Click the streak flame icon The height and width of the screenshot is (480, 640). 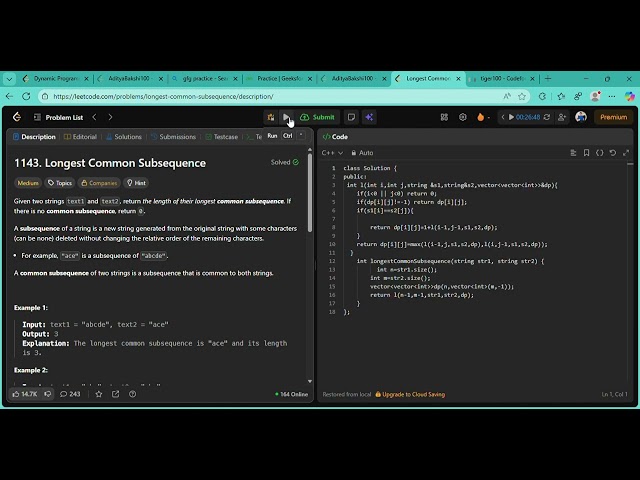(481, 118)
